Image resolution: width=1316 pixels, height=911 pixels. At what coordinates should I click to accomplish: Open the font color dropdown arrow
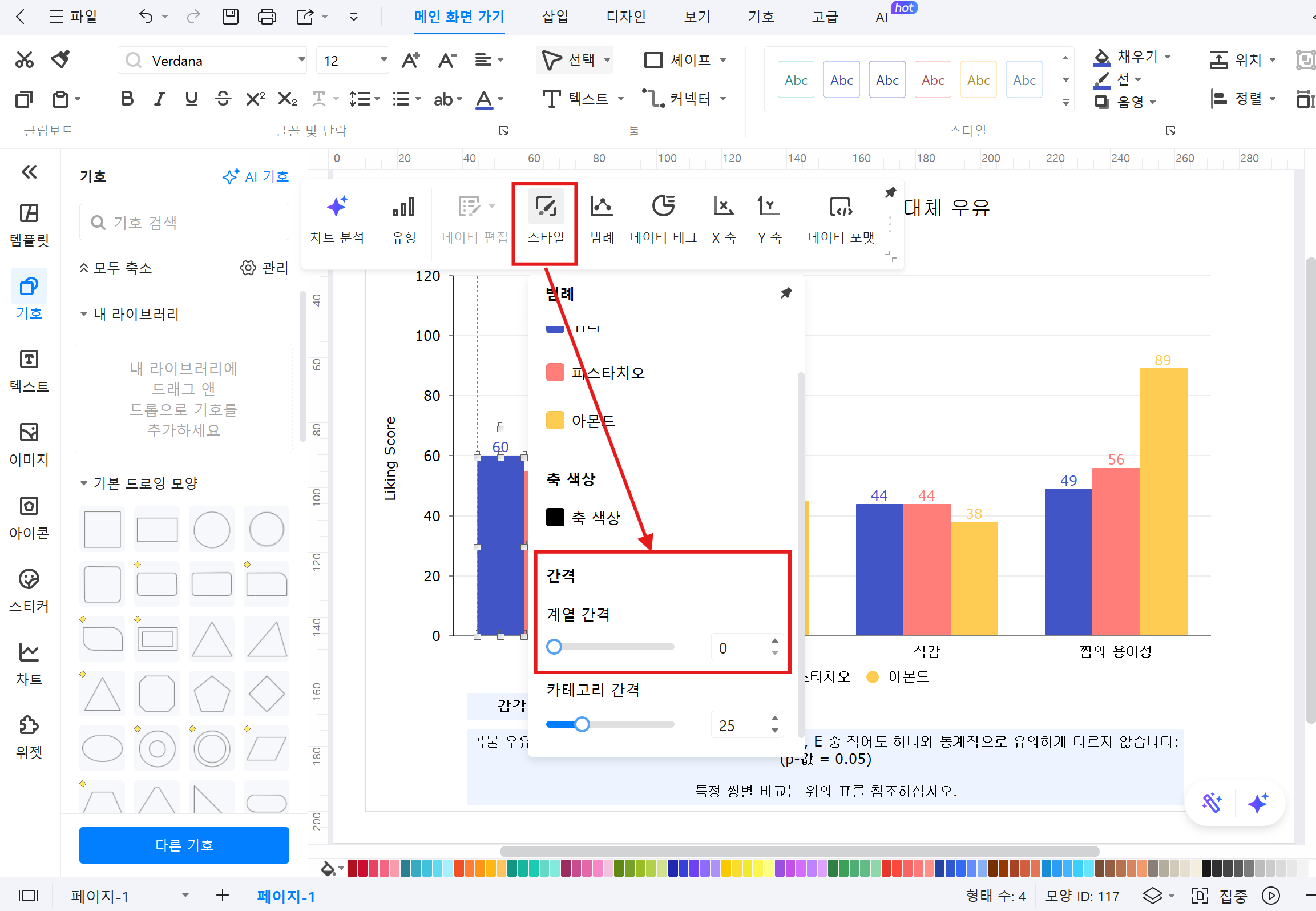(x=500, y=99)
